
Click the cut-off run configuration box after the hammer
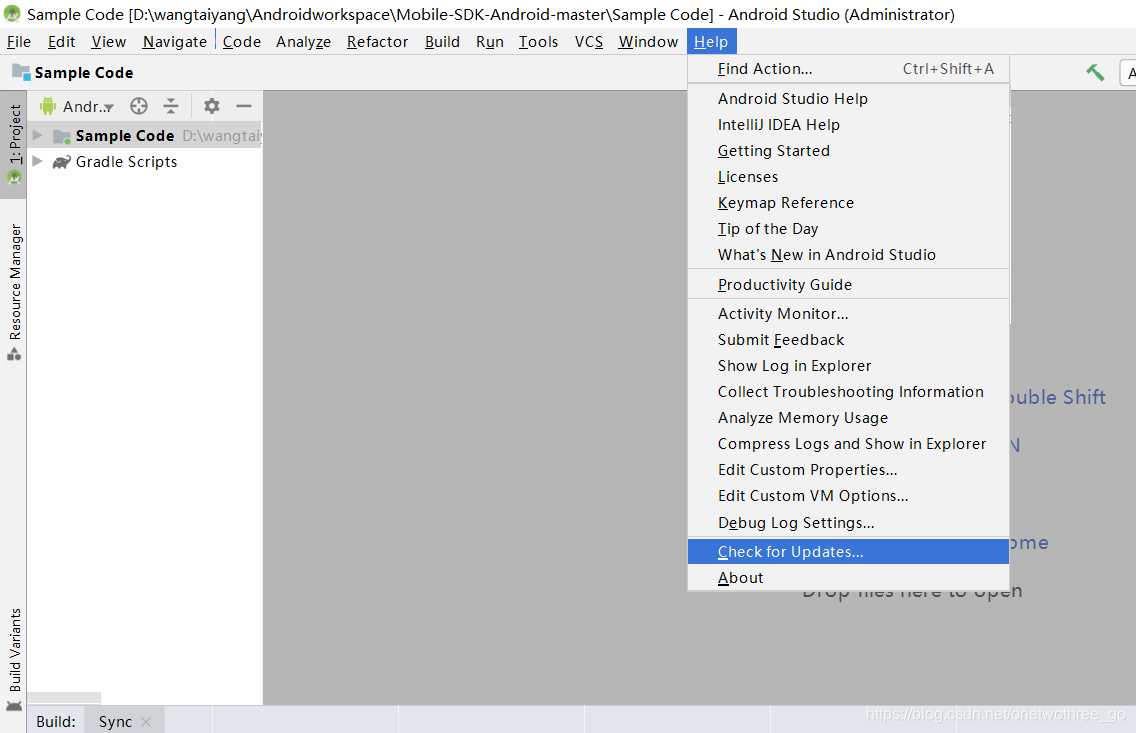point(1128,73)
